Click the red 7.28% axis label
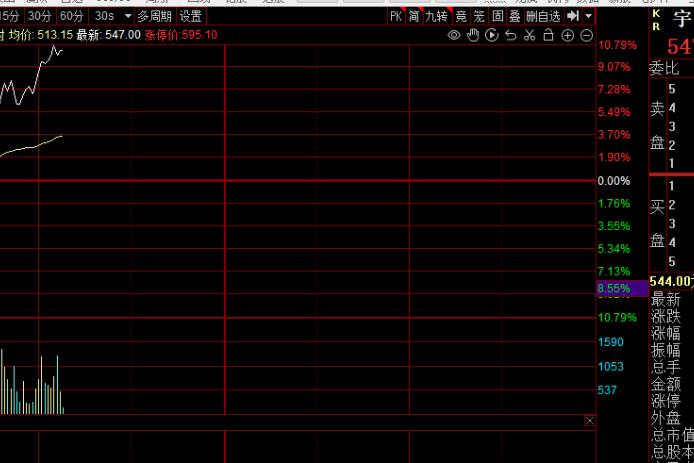The image size is (694, 463). point(614,89)
